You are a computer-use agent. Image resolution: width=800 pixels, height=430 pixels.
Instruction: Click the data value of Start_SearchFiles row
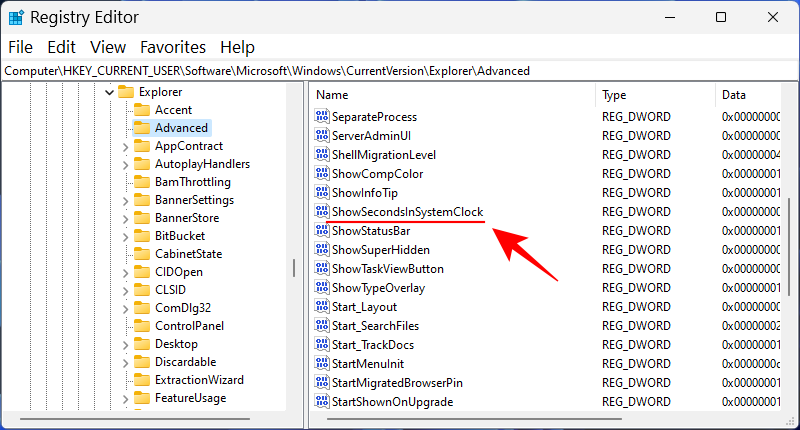751,326
